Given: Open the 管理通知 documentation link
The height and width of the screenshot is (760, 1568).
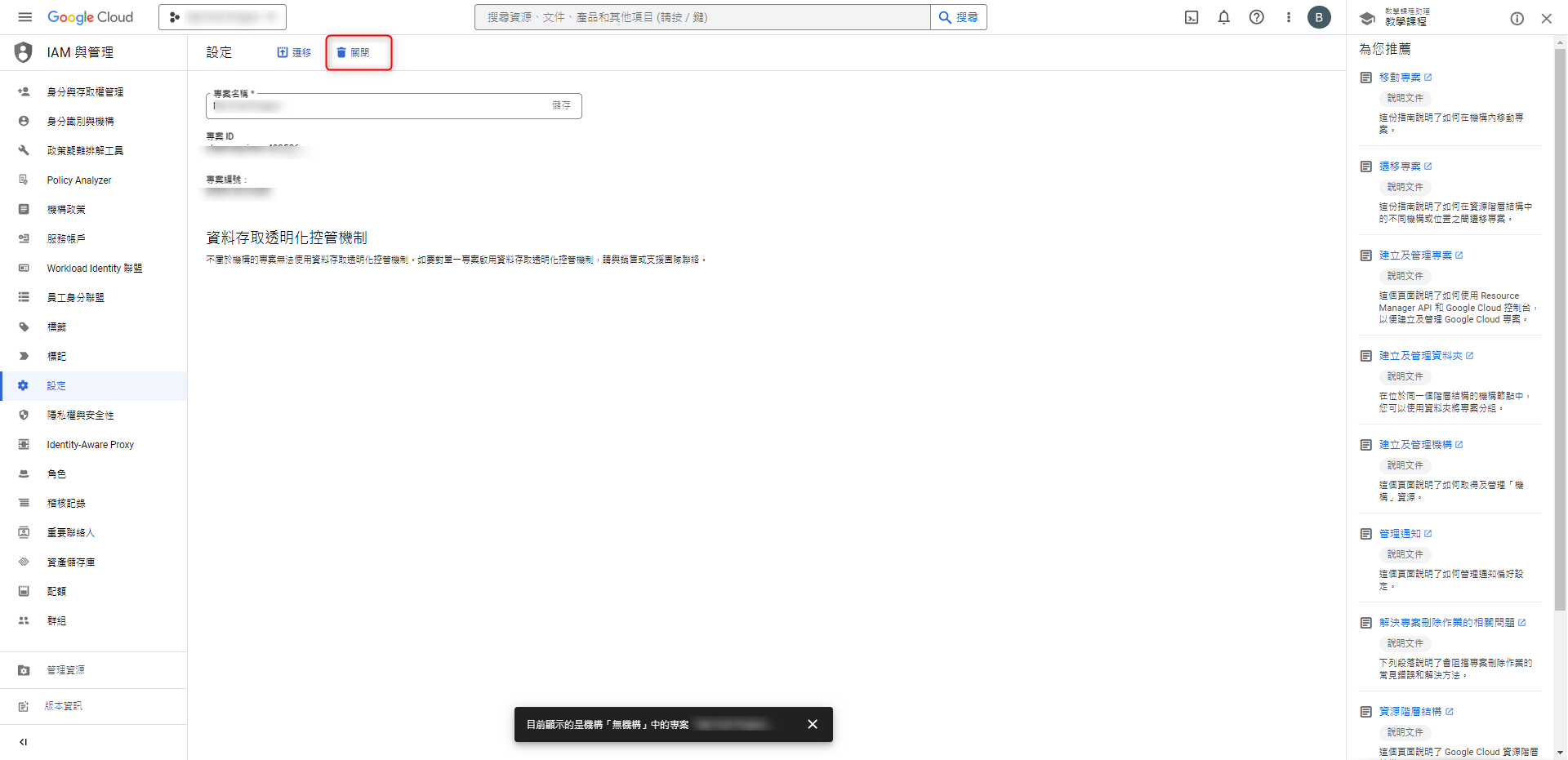Looking at the screenshot, I should pos(1405,534).
